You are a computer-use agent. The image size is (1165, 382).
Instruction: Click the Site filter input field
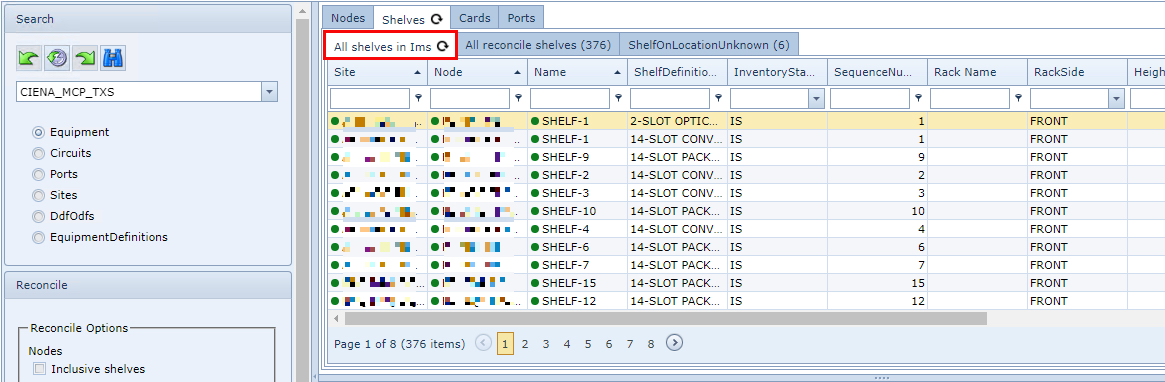tap(370, 98)
